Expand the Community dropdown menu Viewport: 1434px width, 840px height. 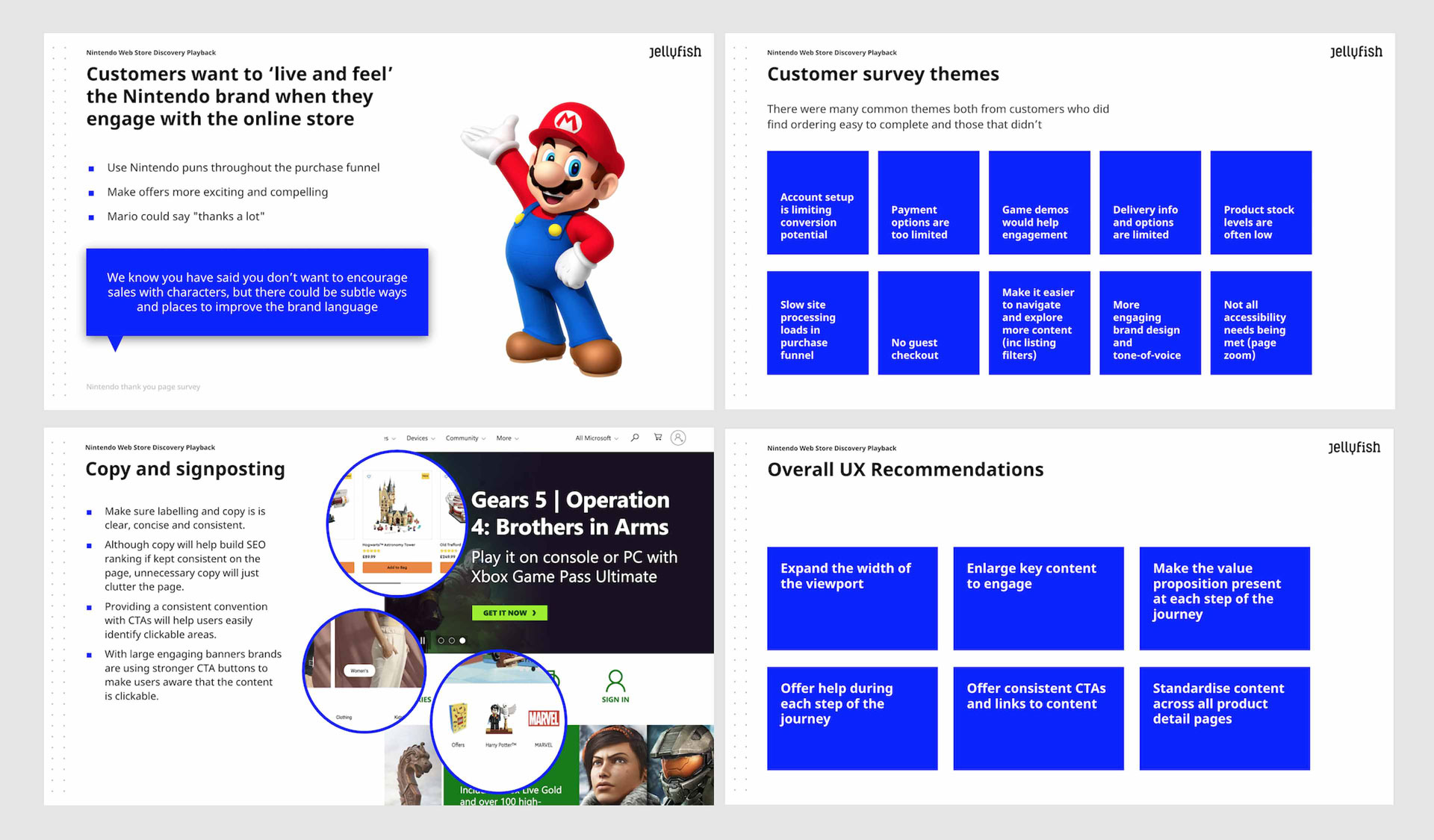coord(466,438)
